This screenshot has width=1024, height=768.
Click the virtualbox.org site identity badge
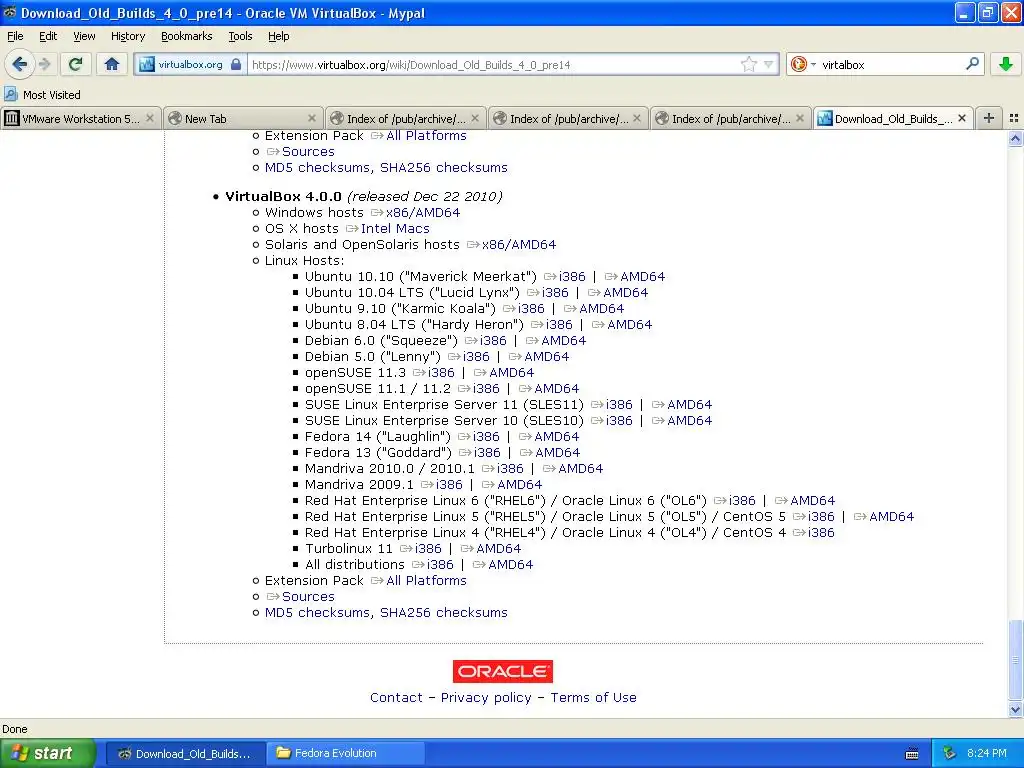point(191,65)
